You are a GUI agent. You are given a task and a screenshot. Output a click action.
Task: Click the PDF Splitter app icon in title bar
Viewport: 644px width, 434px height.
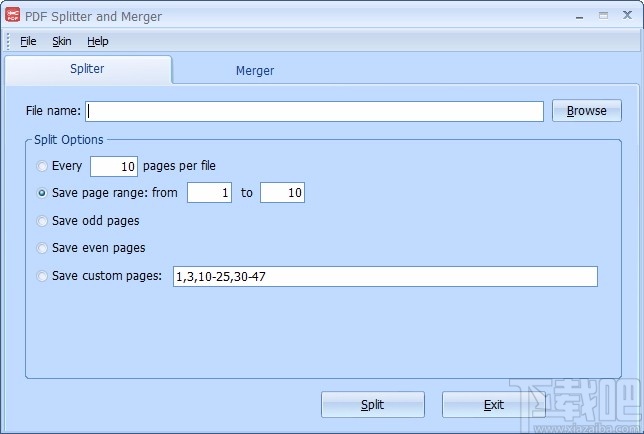(12, 15)
